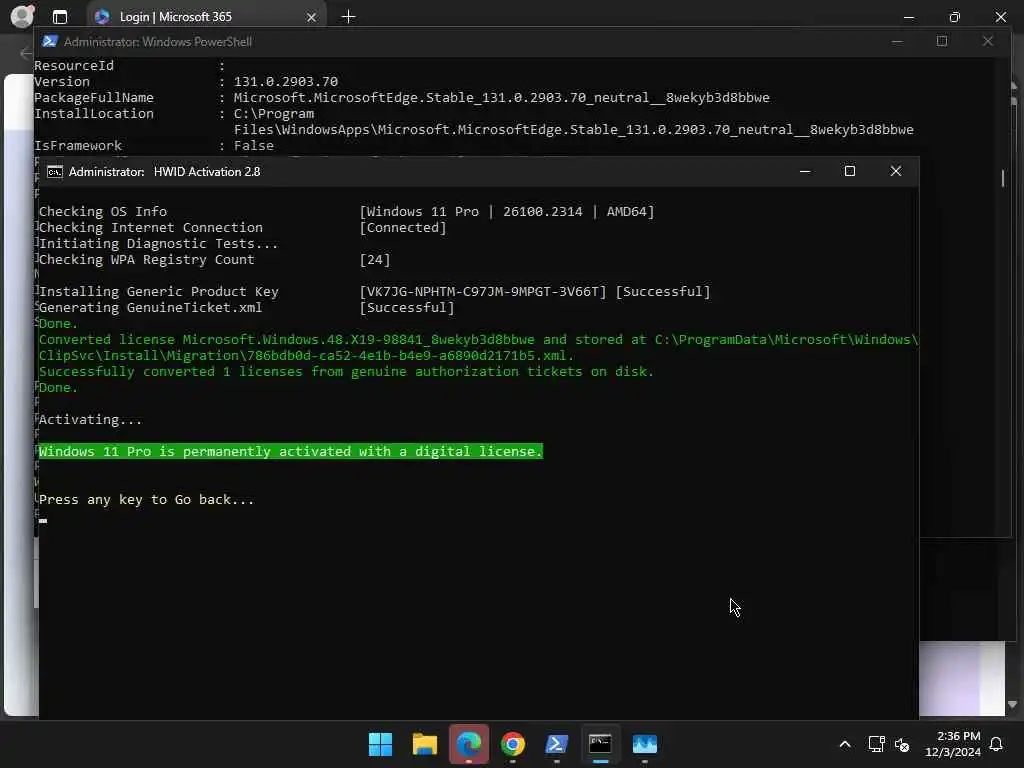Open the clock and date flyout
Viewport: 1024px width, 768px height.
pos(952,744)
